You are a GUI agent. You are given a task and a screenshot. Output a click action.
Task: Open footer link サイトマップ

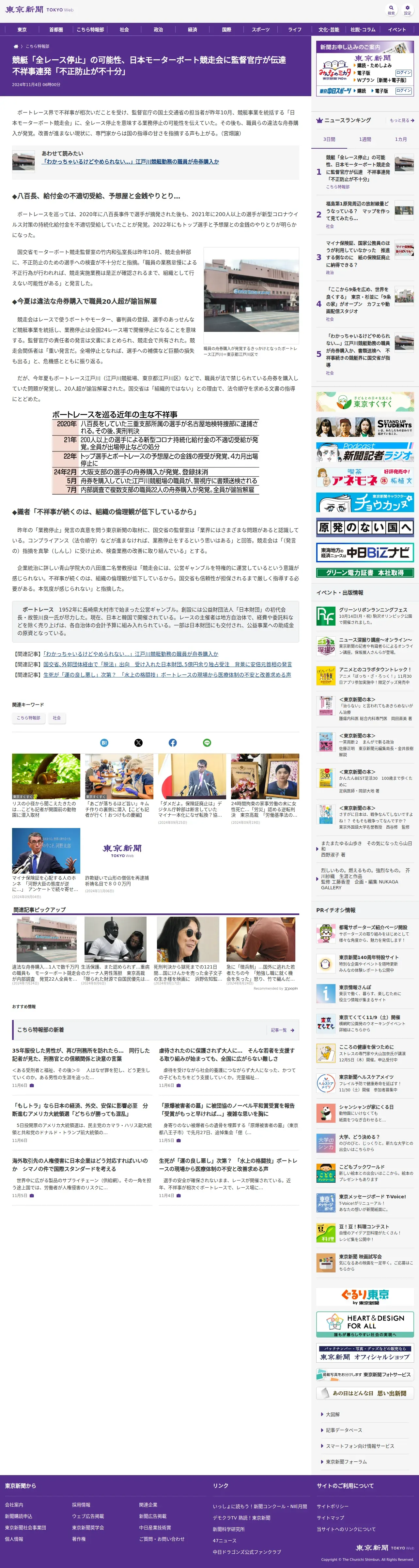coord(330,1517)
